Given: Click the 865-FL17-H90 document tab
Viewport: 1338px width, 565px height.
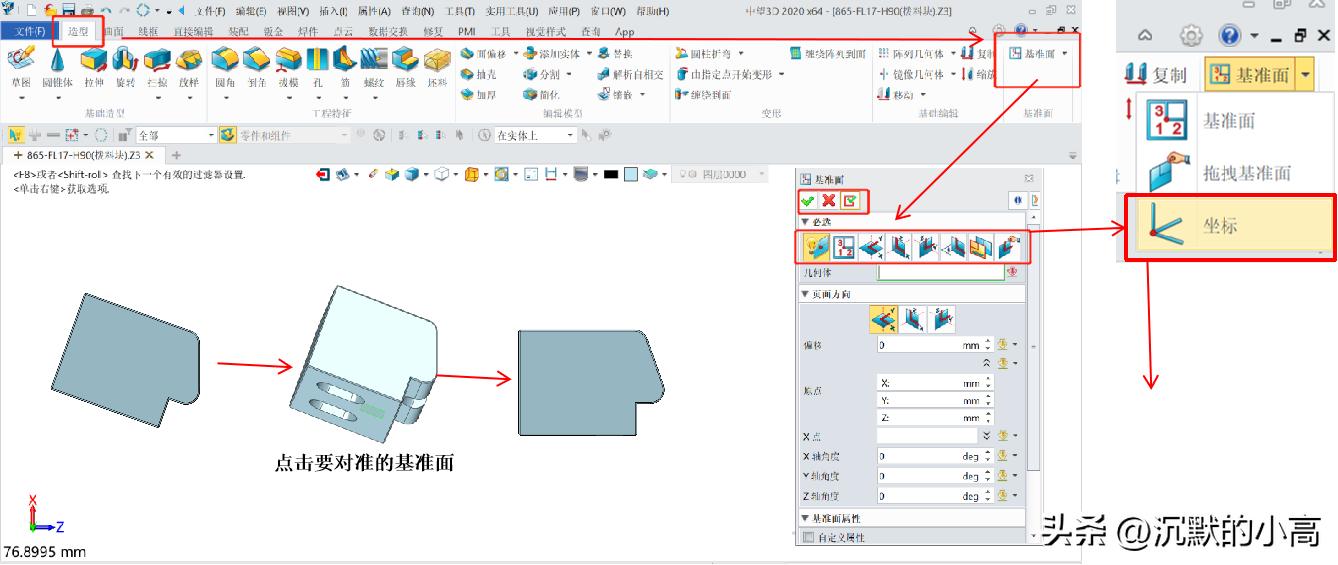Looking at the screenshot, I should 84,155.
